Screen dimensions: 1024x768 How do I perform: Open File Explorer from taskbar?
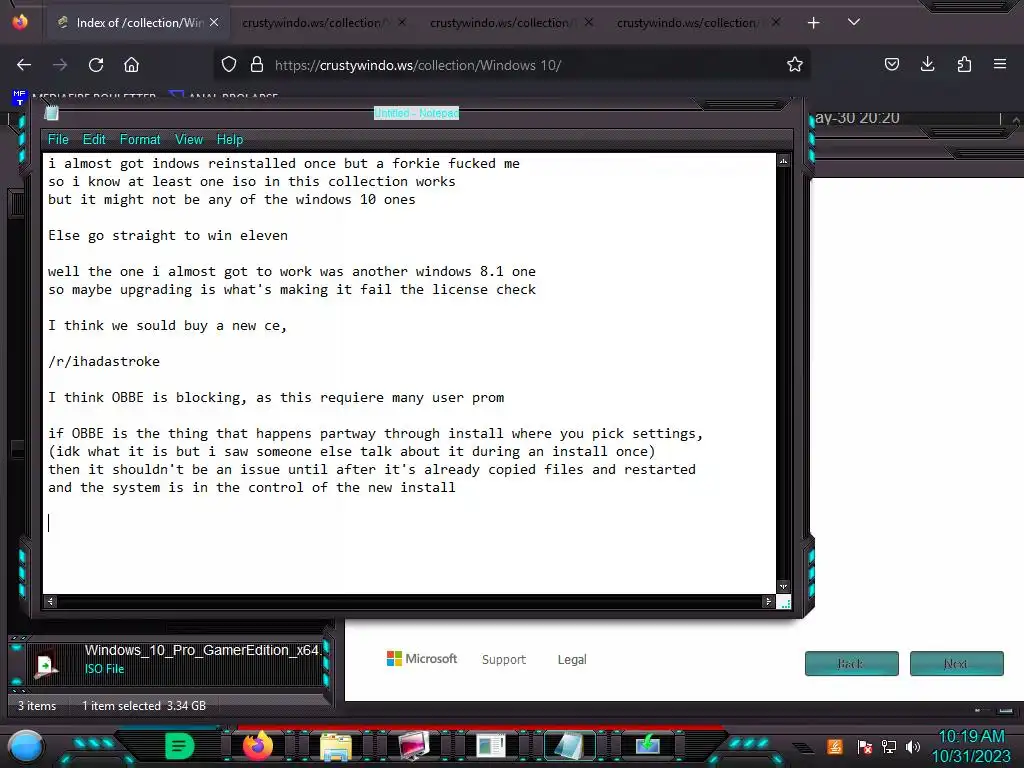(336, 746)
